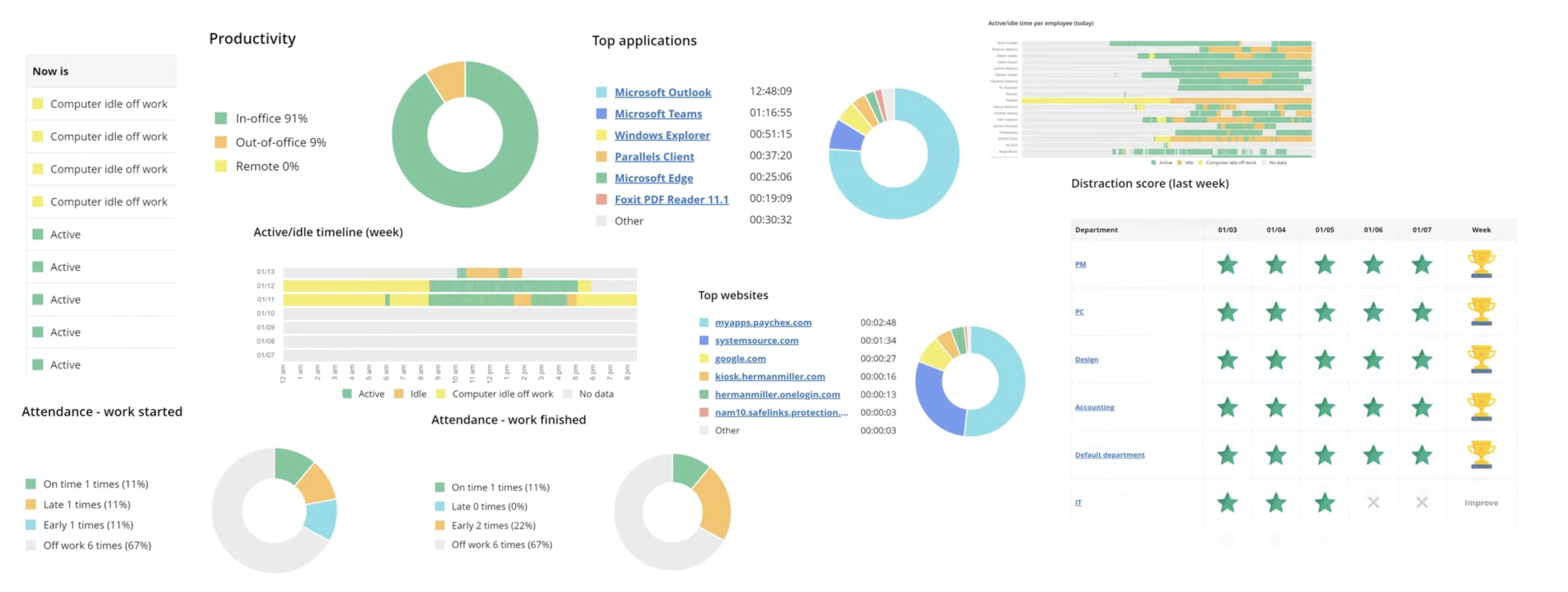The width and height of the screenshot is (1568, 592).
Task: Open the myapps.paychex.com website link
Action: 762,322
